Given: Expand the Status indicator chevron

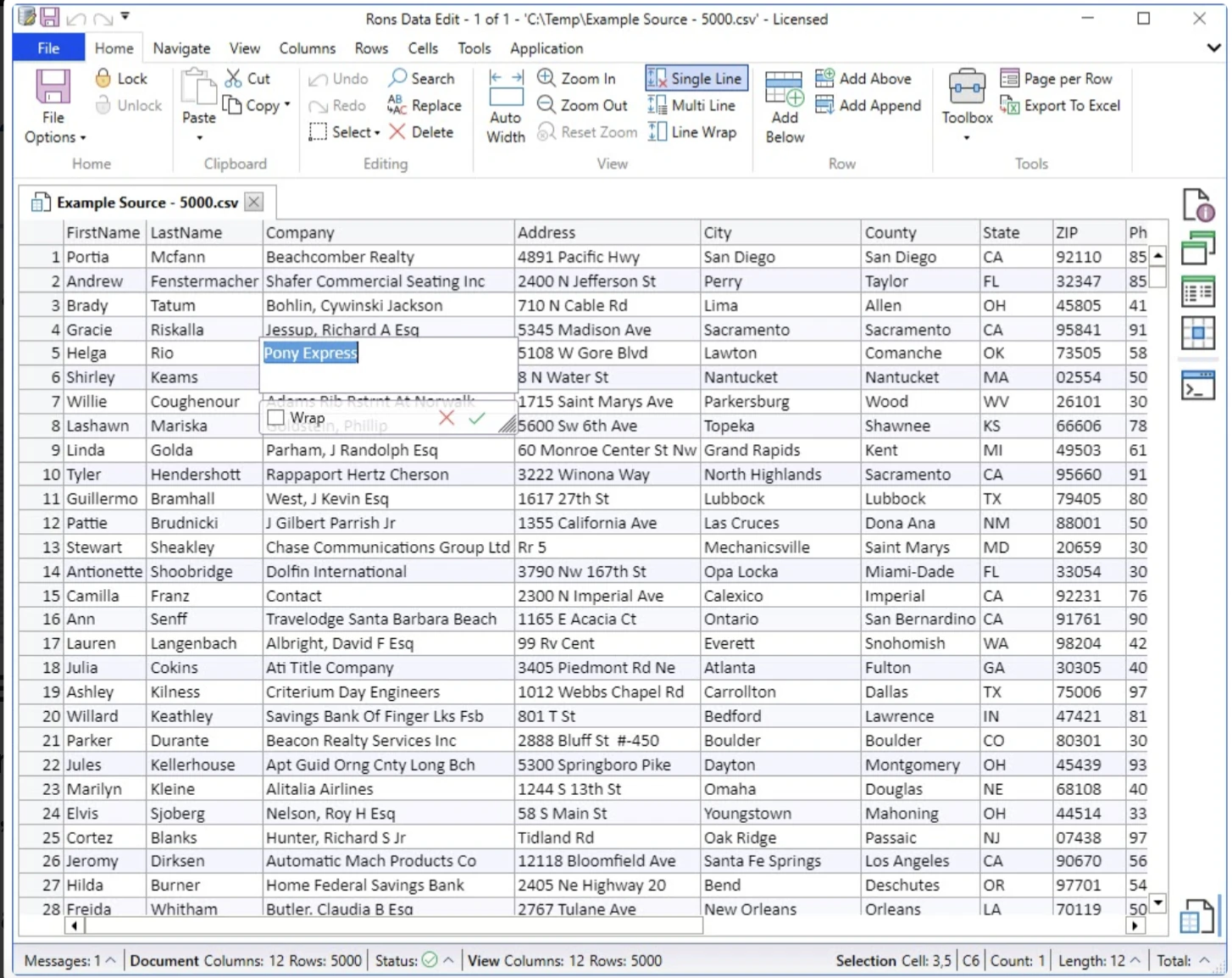Looking at the screenshot, I should click(448, 960).
